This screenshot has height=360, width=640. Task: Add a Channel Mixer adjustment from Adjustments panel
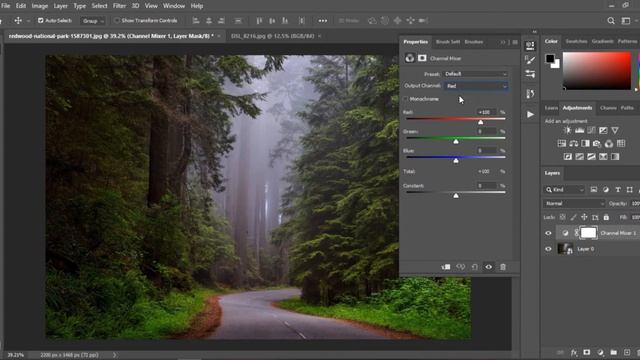[x=609, y=144]
